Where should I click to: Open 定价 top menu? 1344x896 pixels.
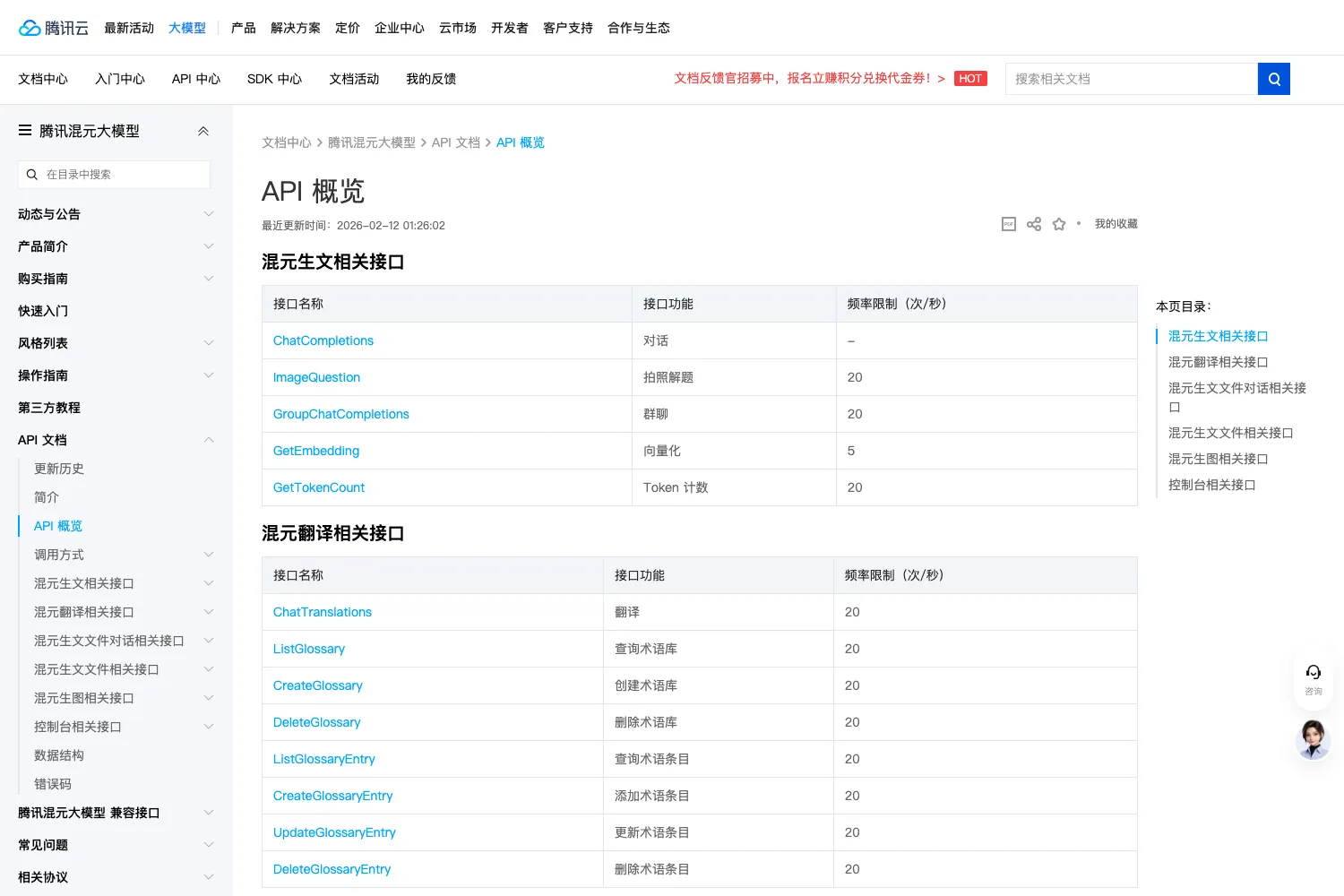pyautogui.click(x=348, y=28)
